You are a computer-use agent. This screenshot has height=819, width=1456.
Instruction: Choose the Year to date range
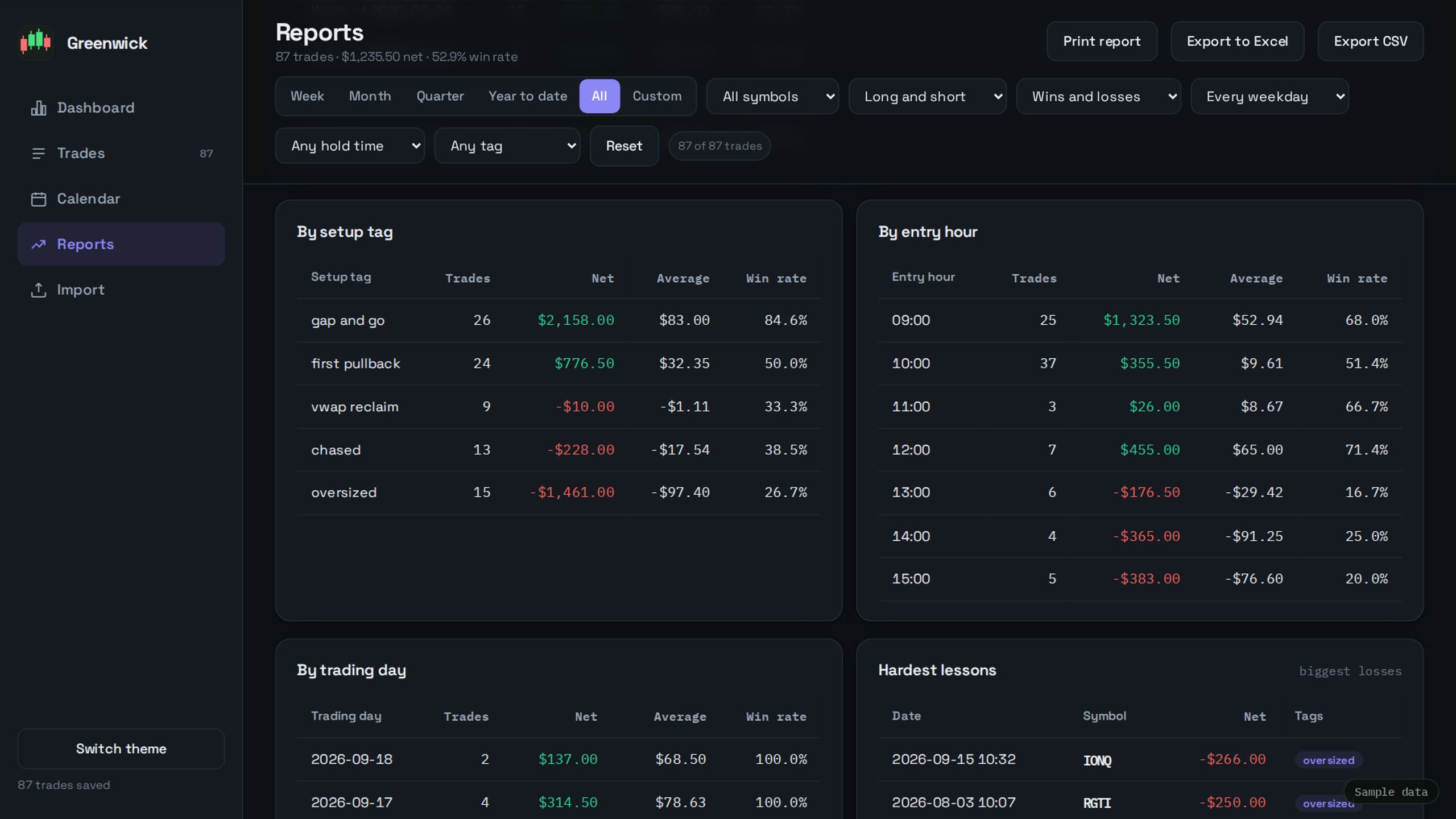(x=527, y=96)
